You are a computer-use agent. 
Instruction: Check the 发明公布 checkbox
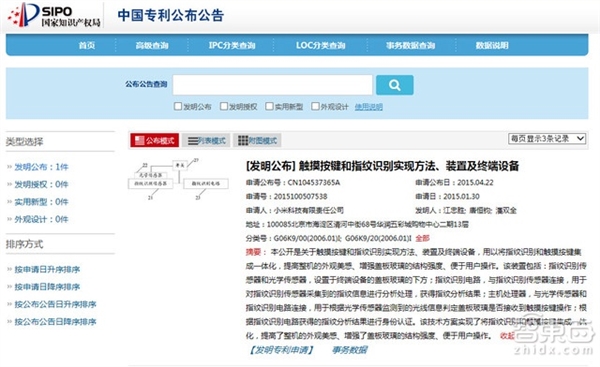click(178, 106)
